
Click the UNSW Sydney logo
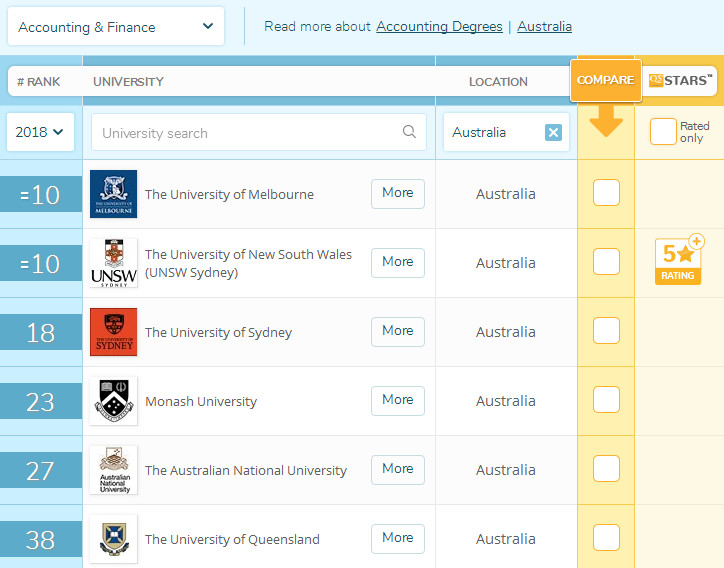[x=113, y=263]
